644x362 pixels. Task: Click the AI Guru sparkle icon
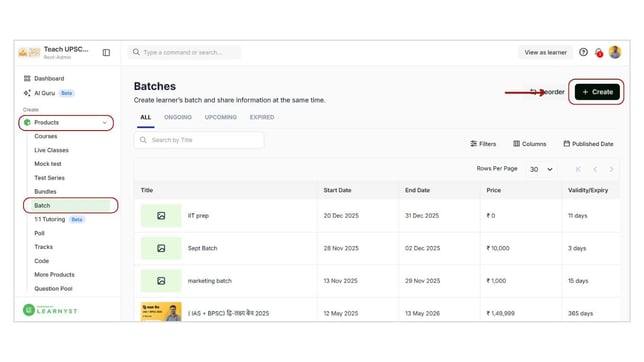pos(27,93)
